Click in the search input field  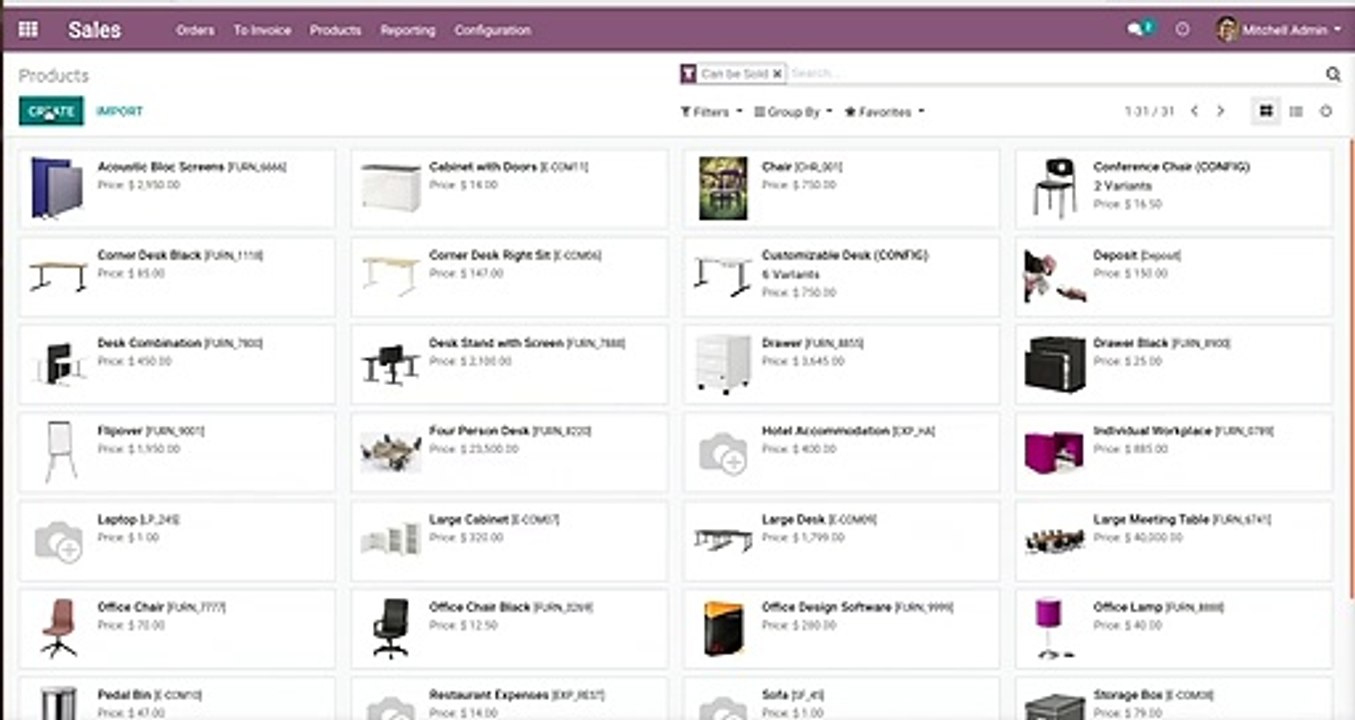pyautogui.click(x=1055, y=74)
